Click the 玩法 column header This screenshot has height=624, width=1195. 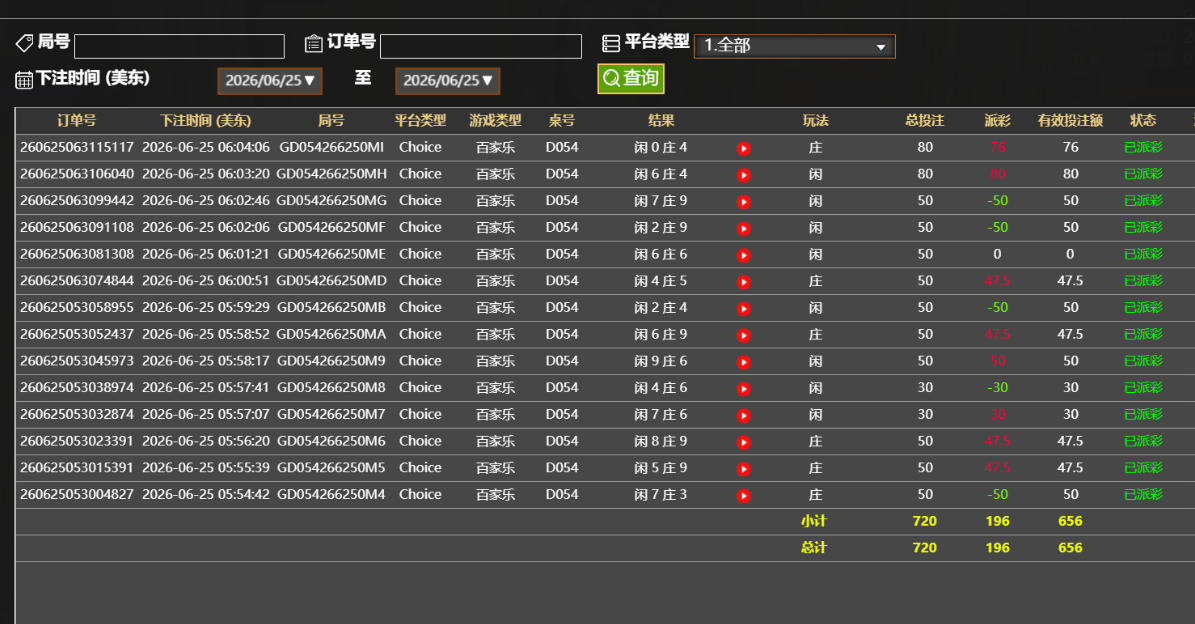tap(815, 120)
